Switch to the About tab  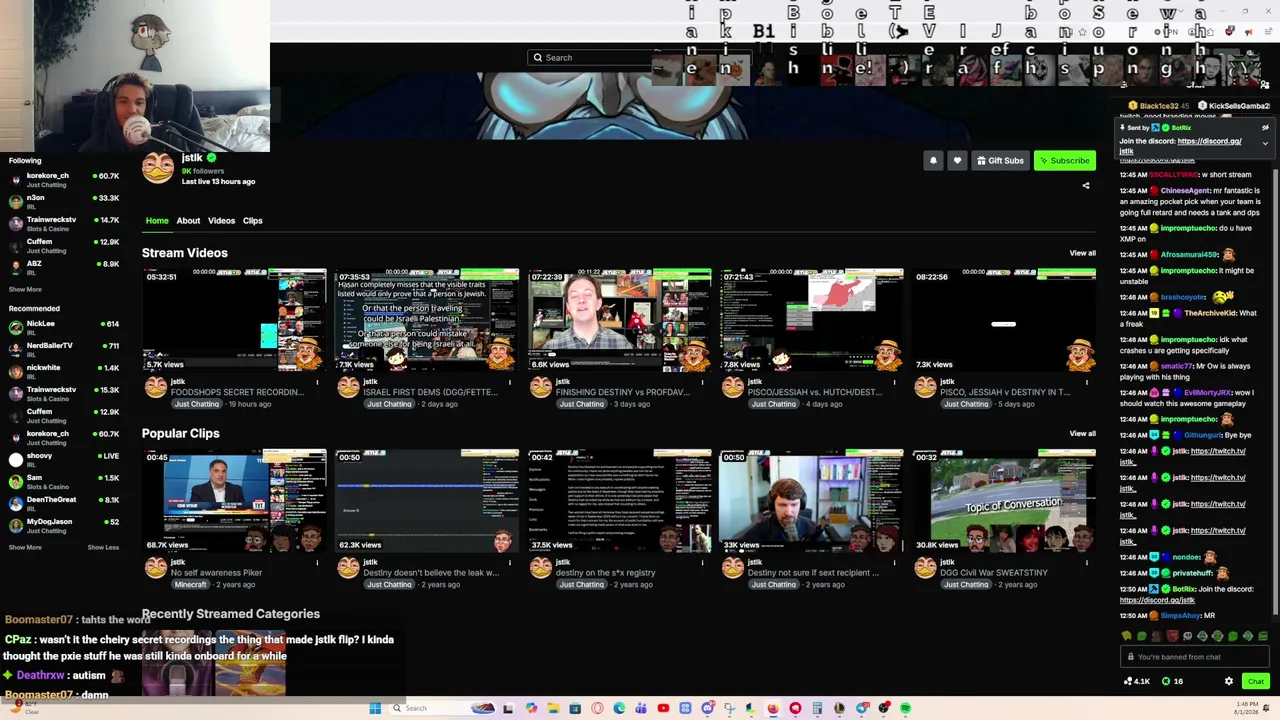188,221
